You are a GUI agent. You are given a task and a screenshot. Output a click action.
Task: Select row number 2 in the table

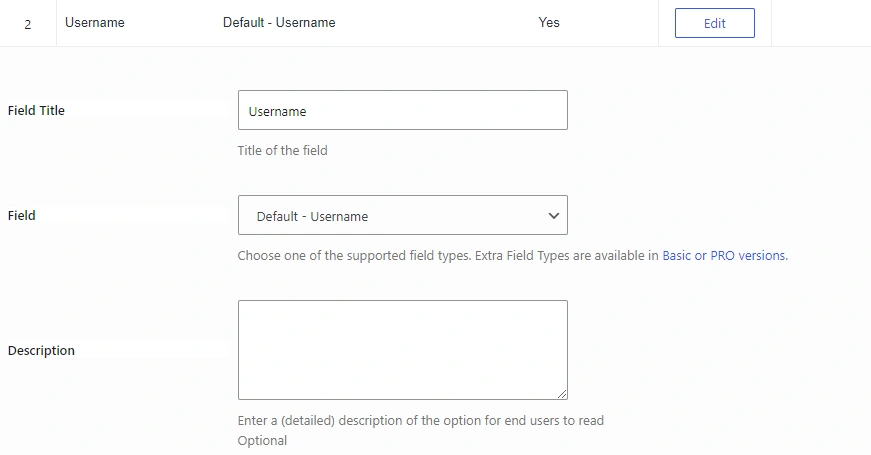click(x=27, y=24)
